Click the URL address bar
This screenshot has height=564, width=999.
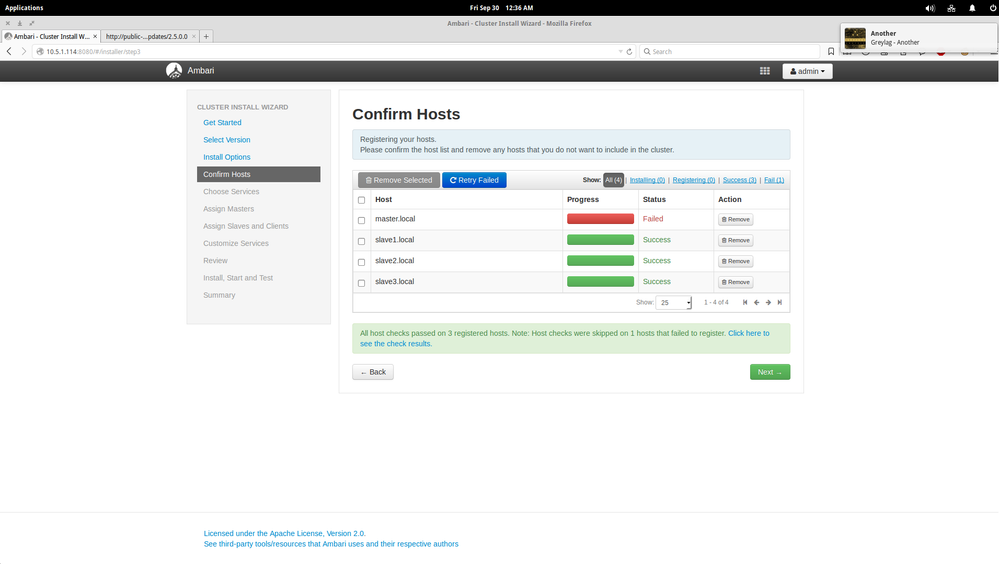pyautogui.click(x=325, y=52)
